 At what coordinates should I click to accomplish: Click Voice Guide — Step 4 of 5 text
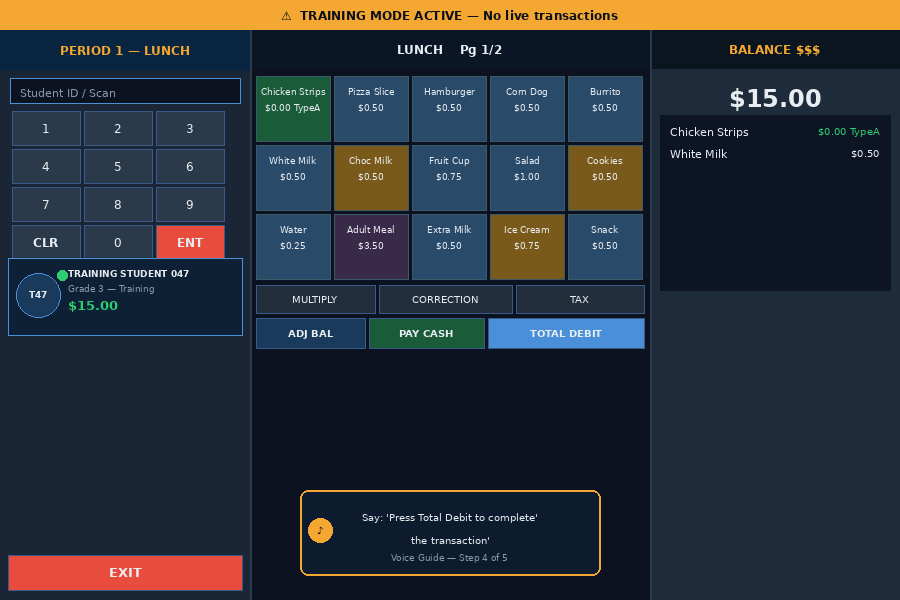click(449, 558)
